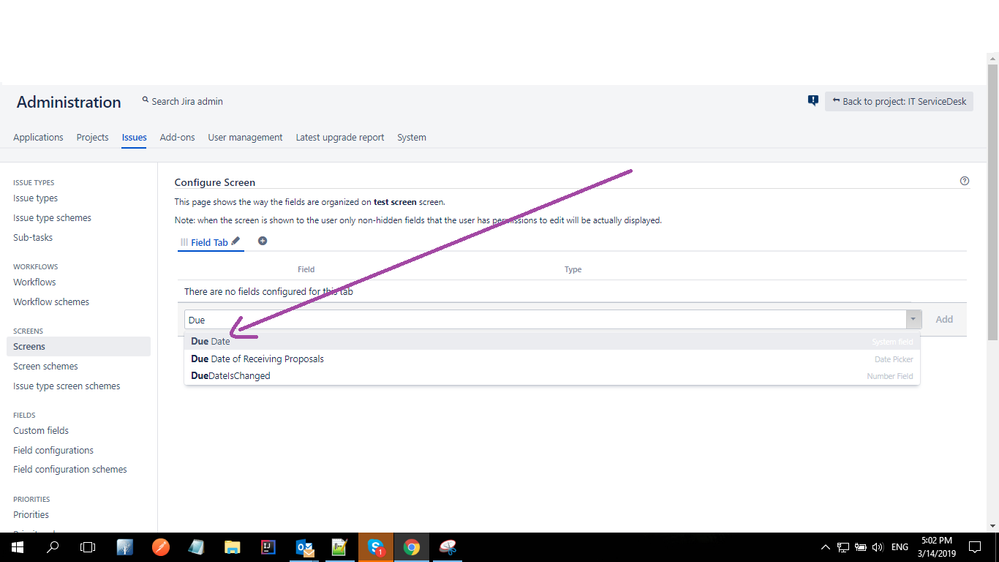Open the Applications tab
Screen dimensions: 999x562
tap(38, 137)
